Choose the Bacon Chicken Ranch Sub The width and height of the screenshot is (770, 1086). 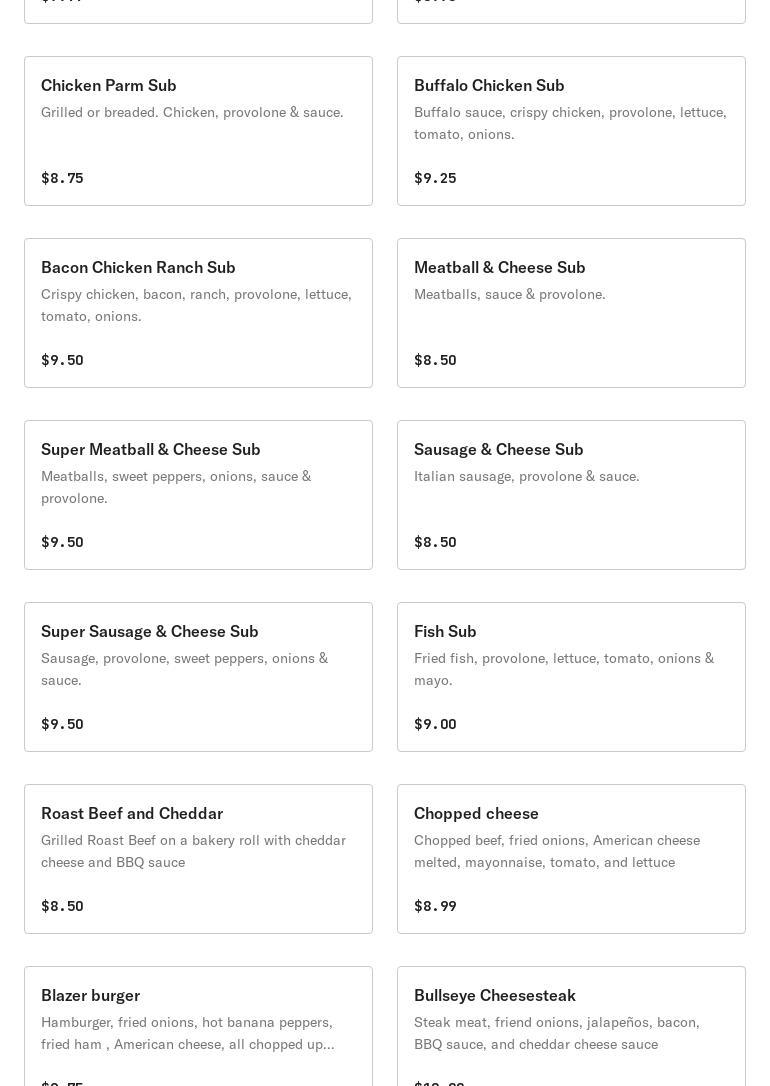[x=198, y=313]
